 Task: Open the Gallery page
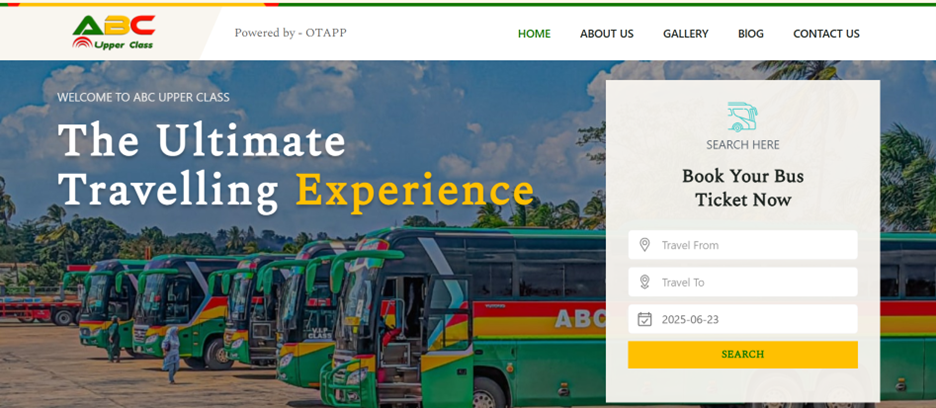coord(685,34)
